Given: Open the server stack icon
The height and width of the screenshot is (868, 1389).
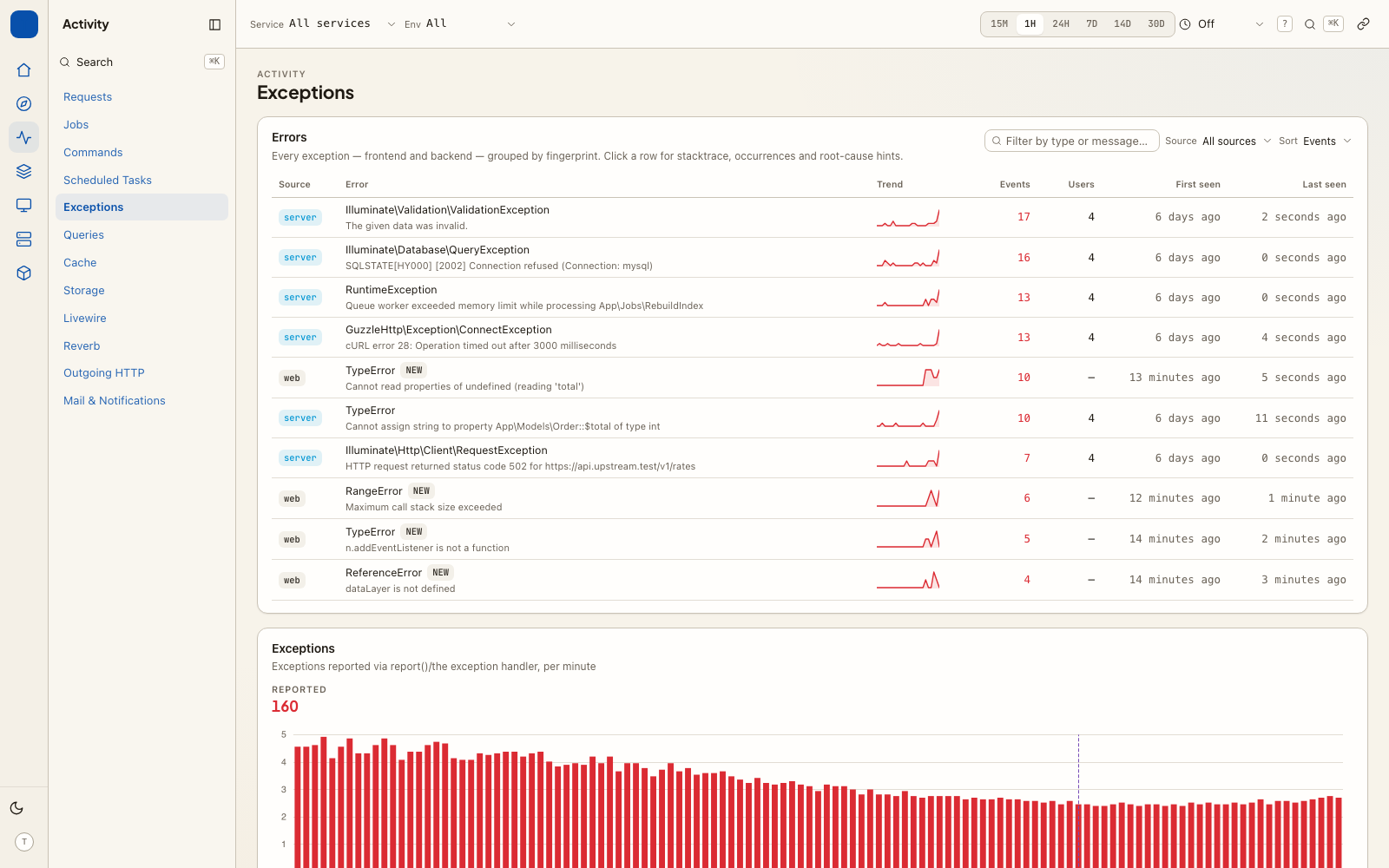Looking at the screenshot, I should pyautogui.click(x=24, y=239).
